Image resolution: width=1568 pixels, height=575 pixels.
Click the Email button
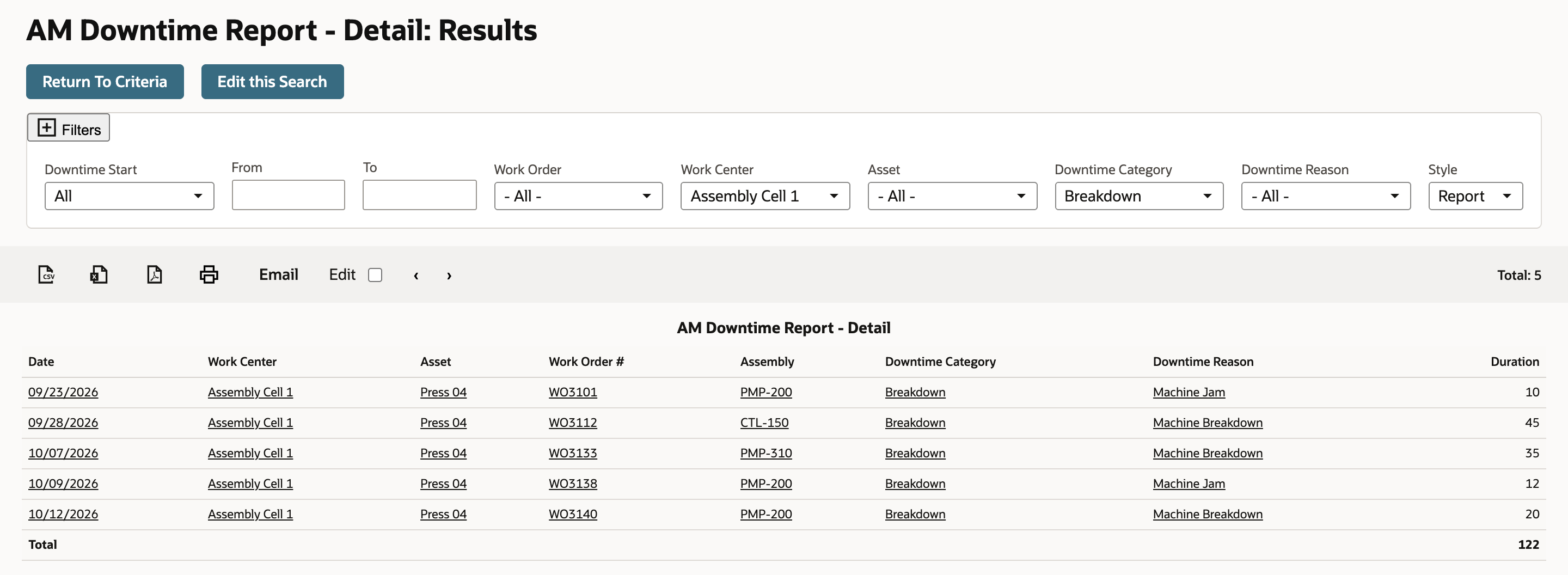(278, 274)
